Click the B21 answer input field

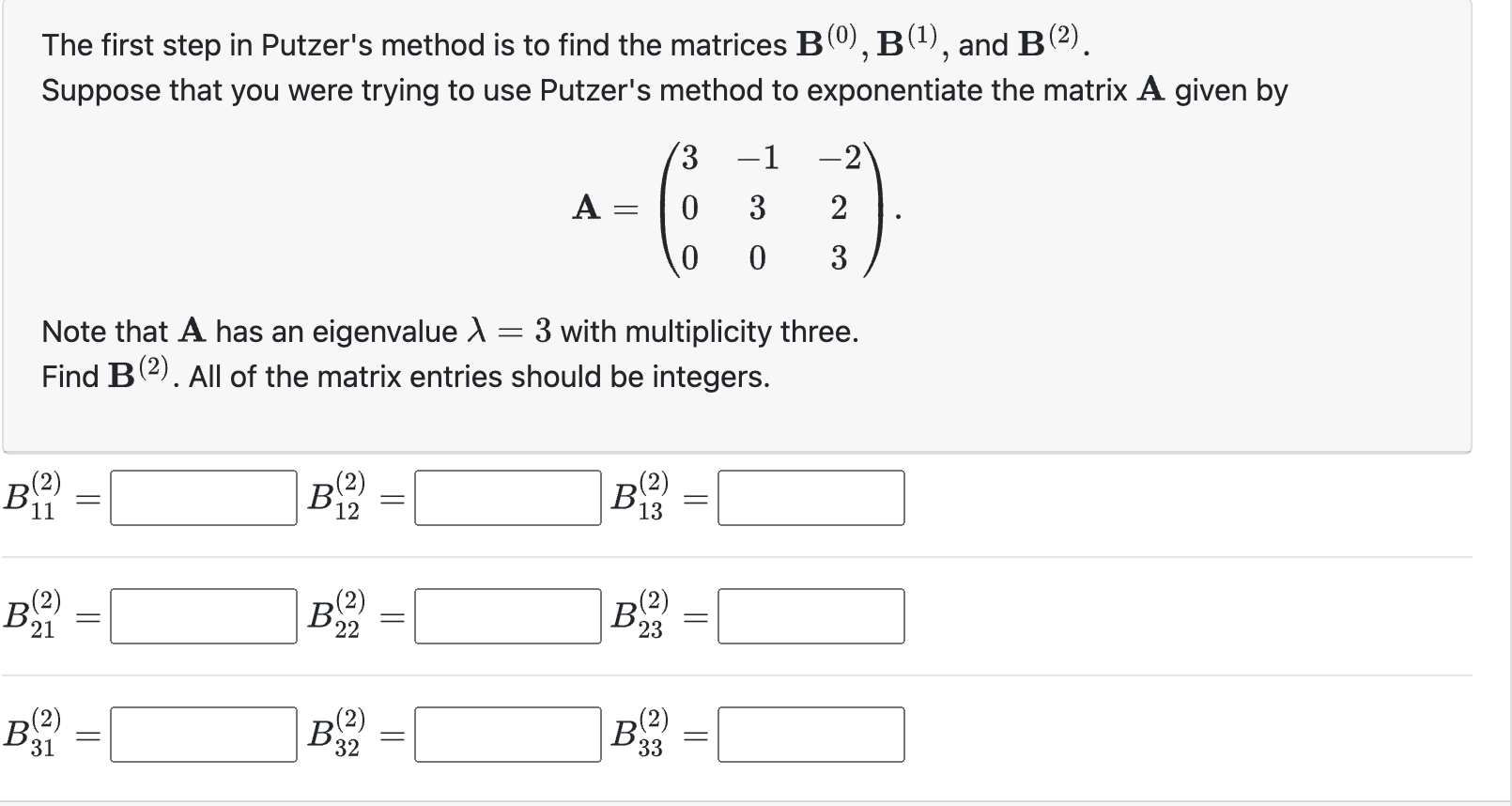coord(202,615)
